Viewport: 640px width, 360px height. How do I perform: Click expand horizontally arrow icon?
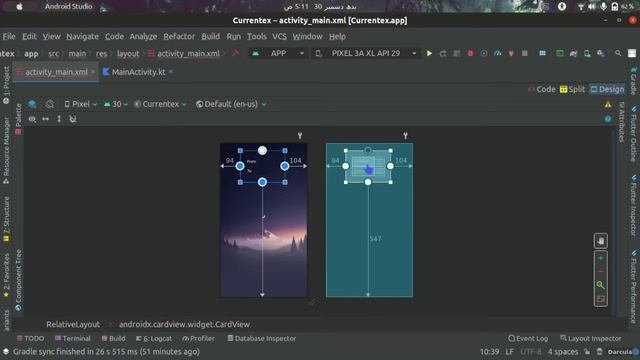tap(46, 119)
